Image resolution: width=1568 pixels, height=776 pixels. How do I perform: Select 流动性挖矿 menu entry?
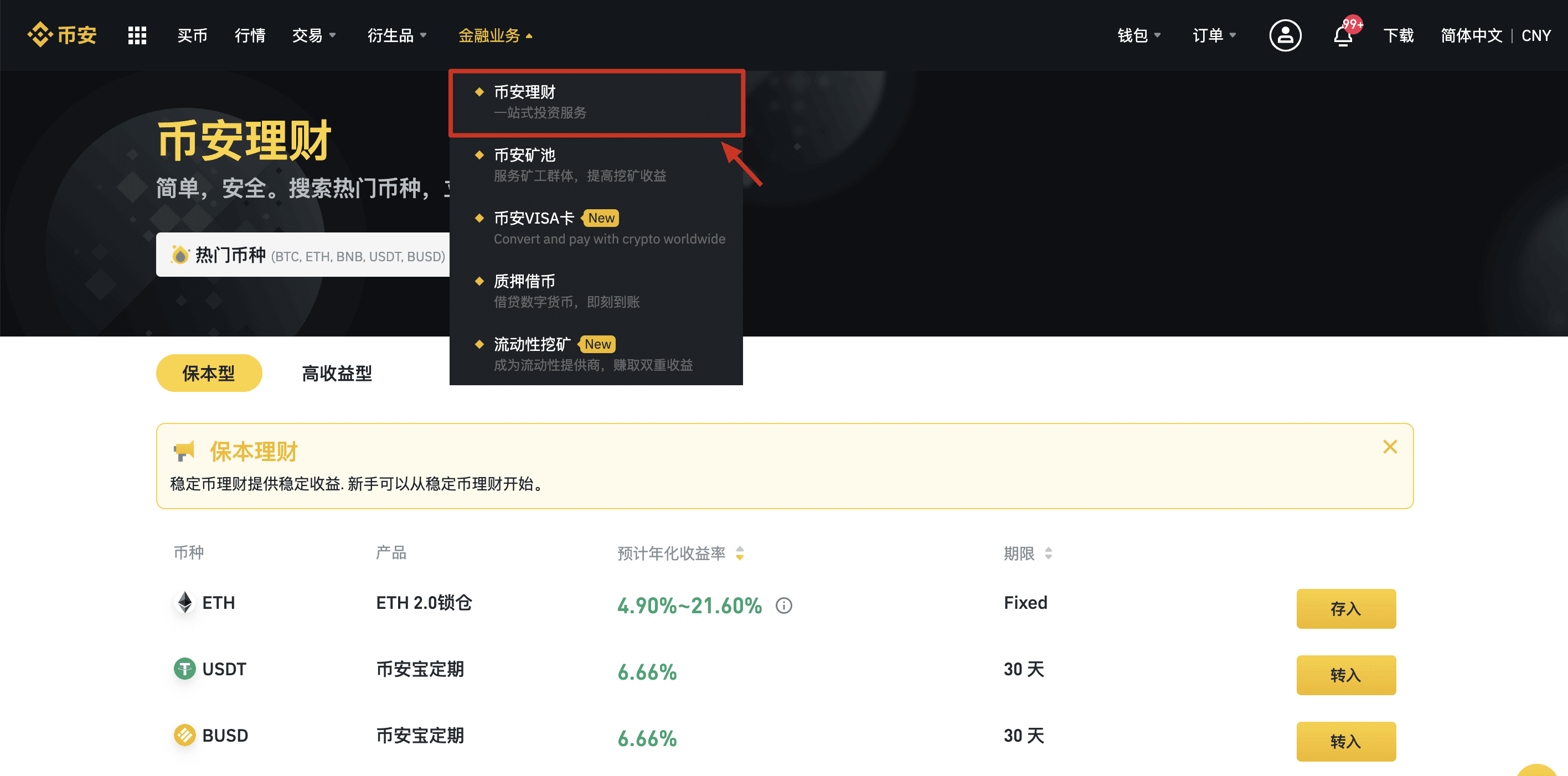coord(596,354)
